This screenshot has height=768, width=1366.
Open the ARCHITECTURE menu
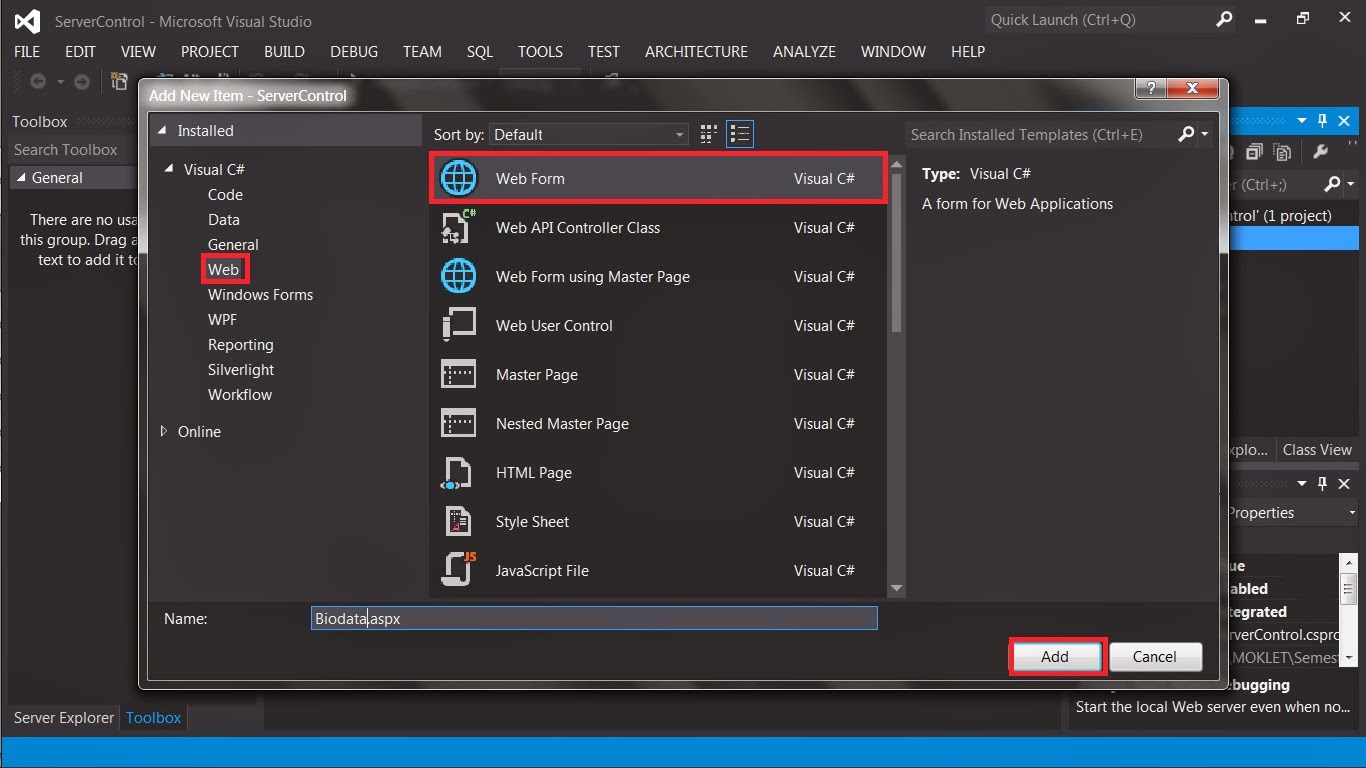coord(696,52)
